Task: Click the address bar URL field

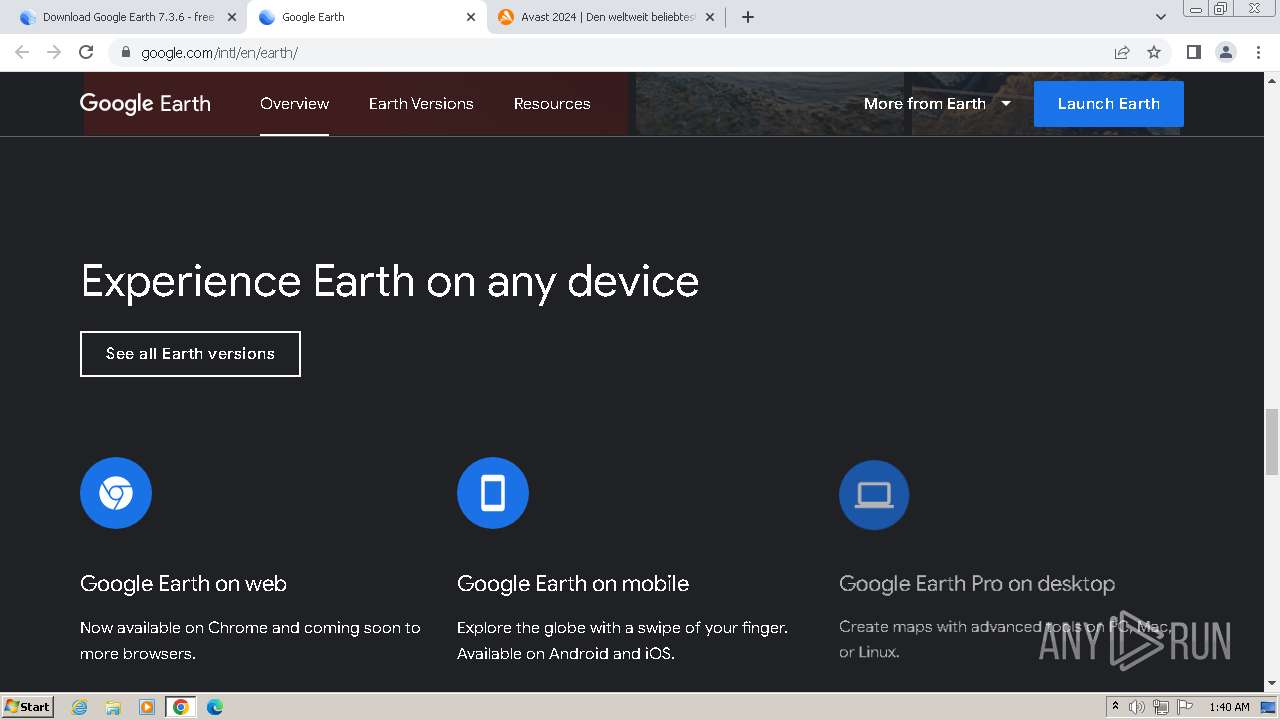Action: coord(620,52)
